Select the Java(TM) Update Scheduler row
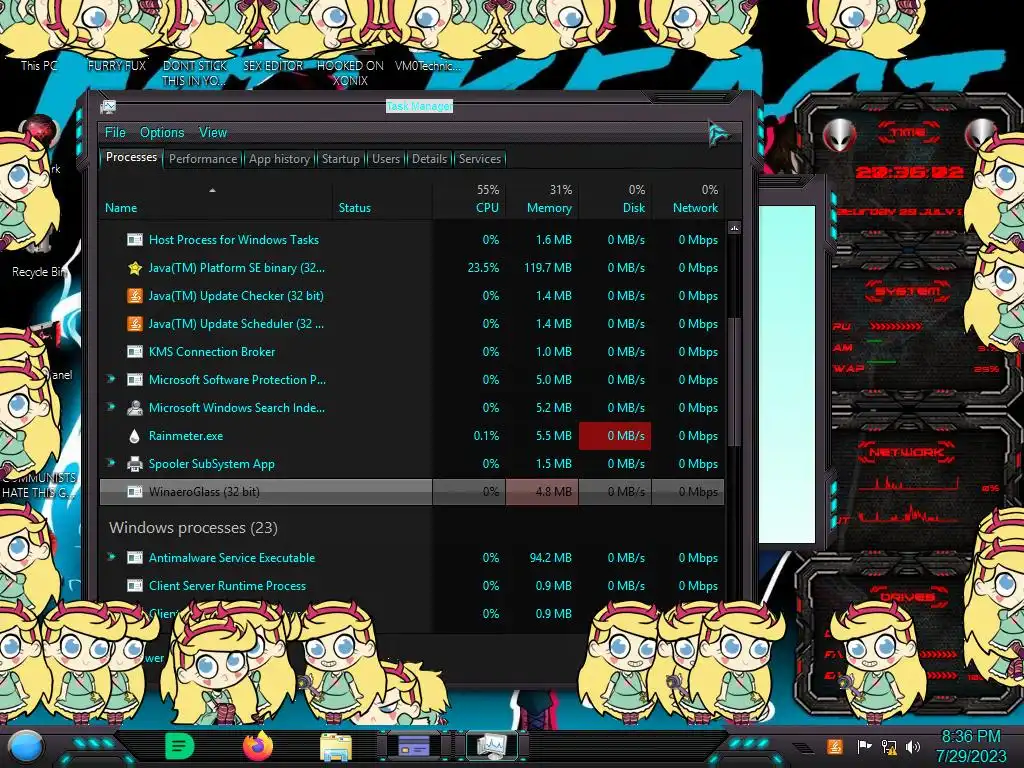1024x768 pixels. coord(411,324)
